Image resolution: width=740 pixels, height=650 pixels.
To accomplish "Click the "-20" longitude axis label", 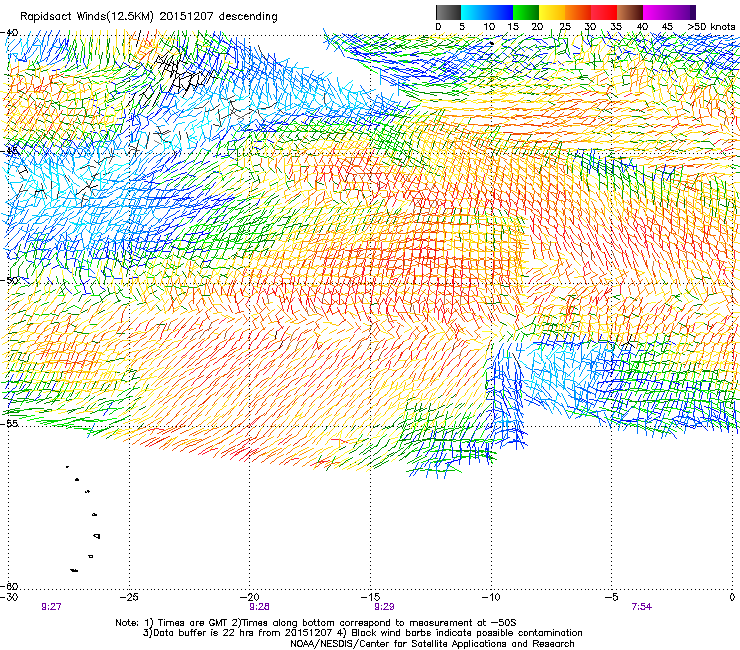I will pyautogui.click(x=250, y=597).
